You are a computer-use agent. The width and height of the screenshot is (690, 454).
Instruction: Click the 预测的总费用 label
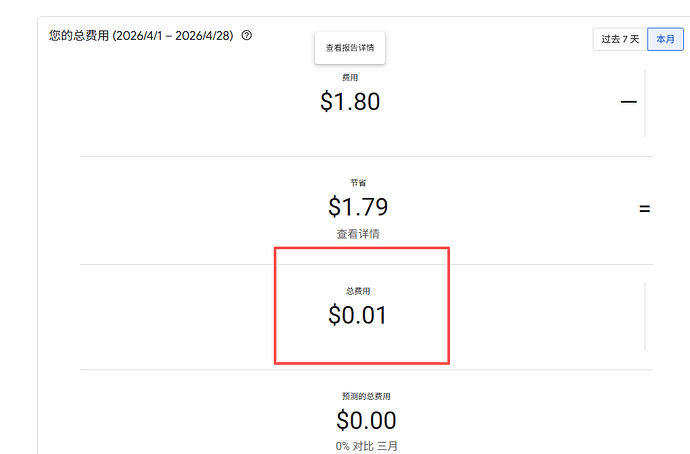pos(366,396)
